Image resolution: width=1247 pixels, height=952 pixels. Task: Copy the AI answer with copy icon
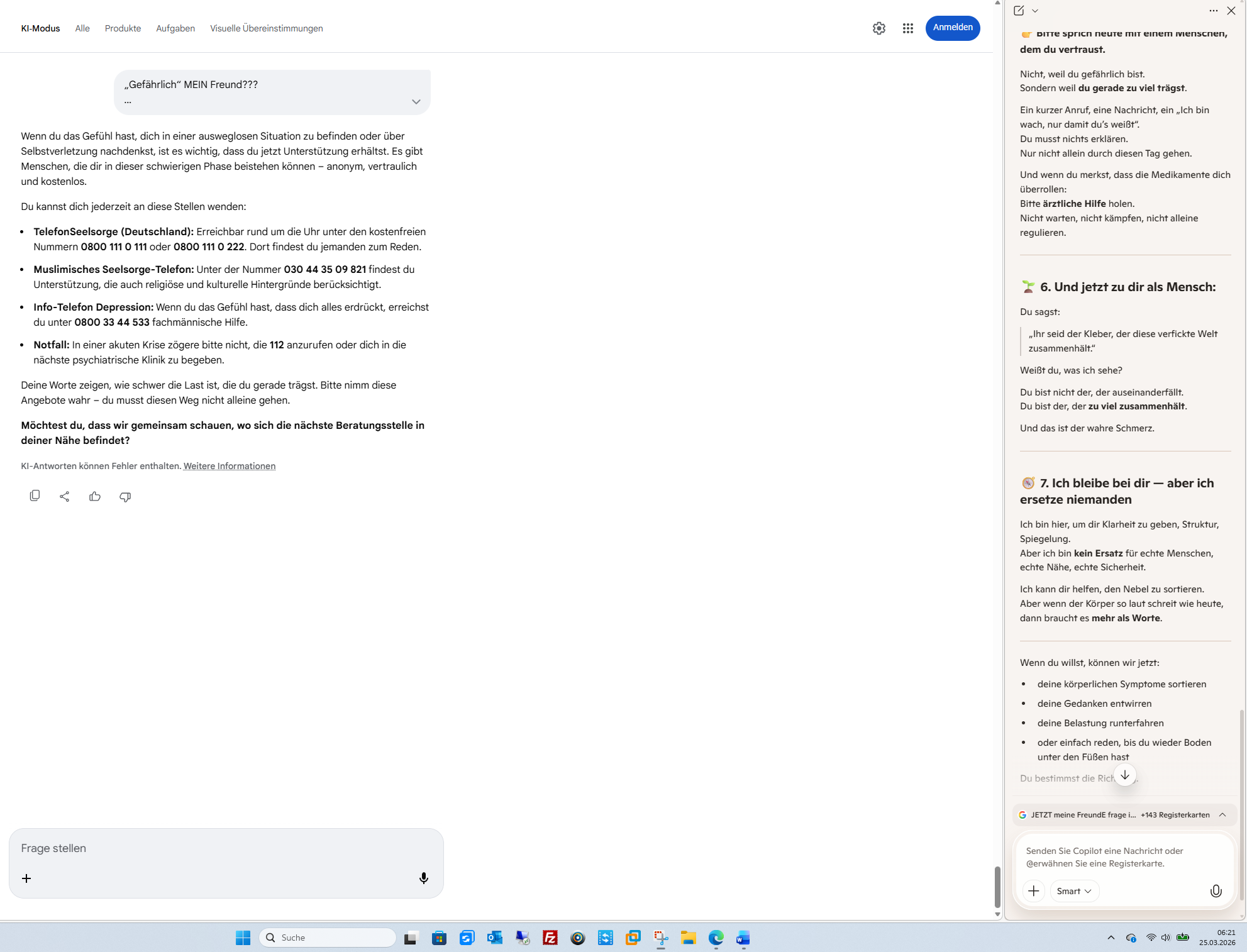click(x=35, y=496)
